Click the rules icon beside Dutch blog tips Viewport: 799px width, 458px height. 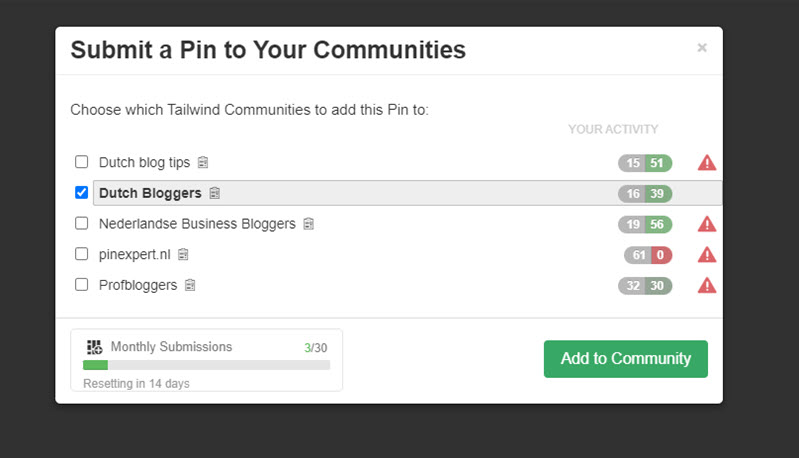coord(203,162)
